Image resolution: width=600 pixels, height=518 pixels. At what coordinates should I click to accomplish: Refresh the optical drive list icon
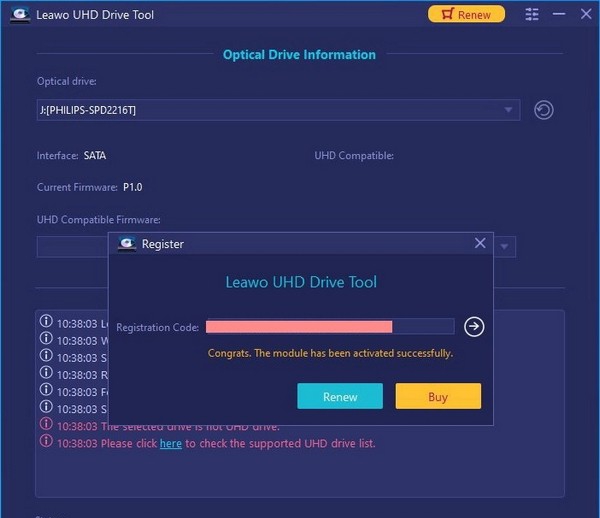(x=543, y=110)
